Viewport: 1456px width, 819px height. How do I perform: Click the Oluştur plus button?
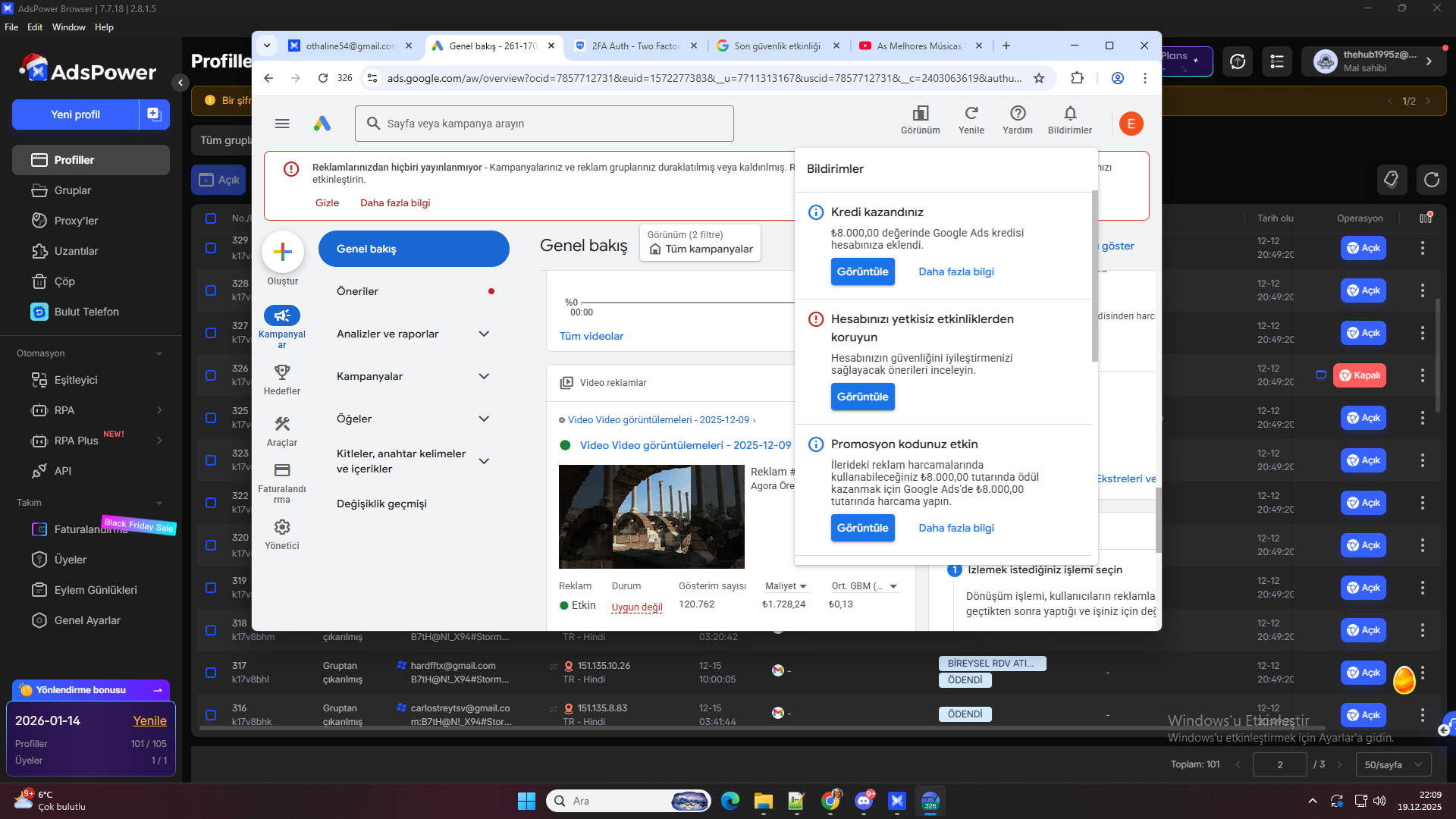(x=283, y=252)
